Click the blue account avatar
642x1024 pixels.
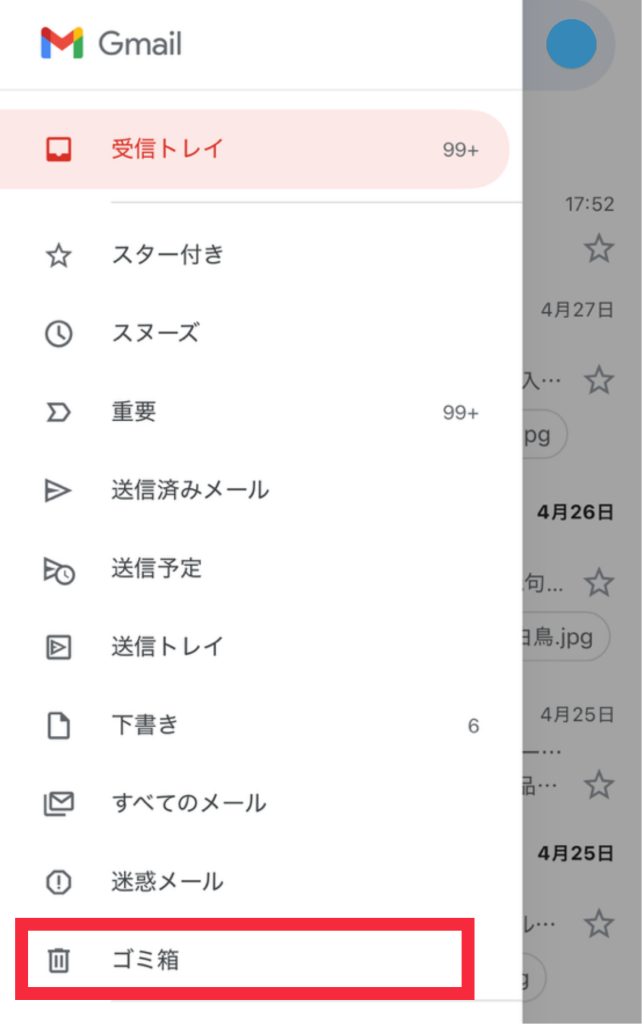coord(571,44)
